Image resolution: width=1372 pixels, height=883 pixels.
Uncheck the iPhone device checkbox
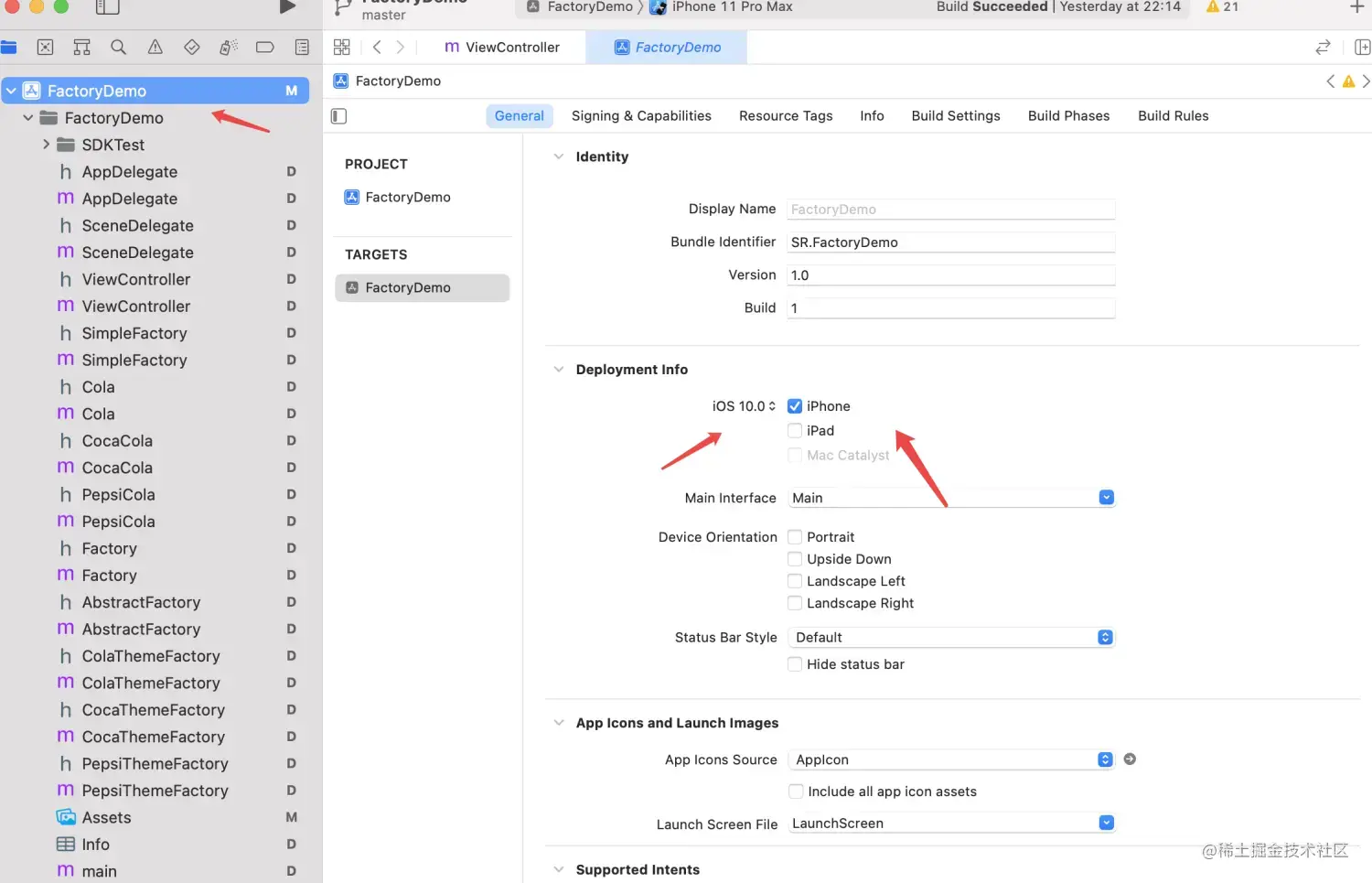795,406
